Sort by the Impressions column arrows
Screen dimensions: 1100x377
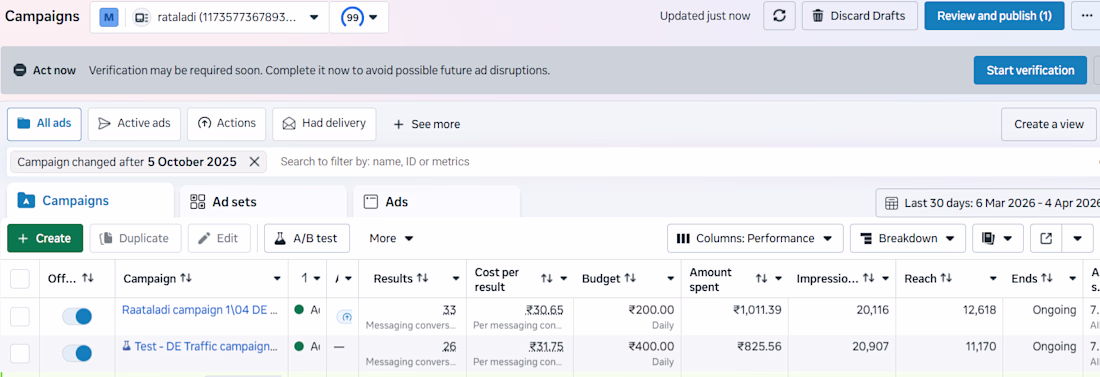point(868,279)
